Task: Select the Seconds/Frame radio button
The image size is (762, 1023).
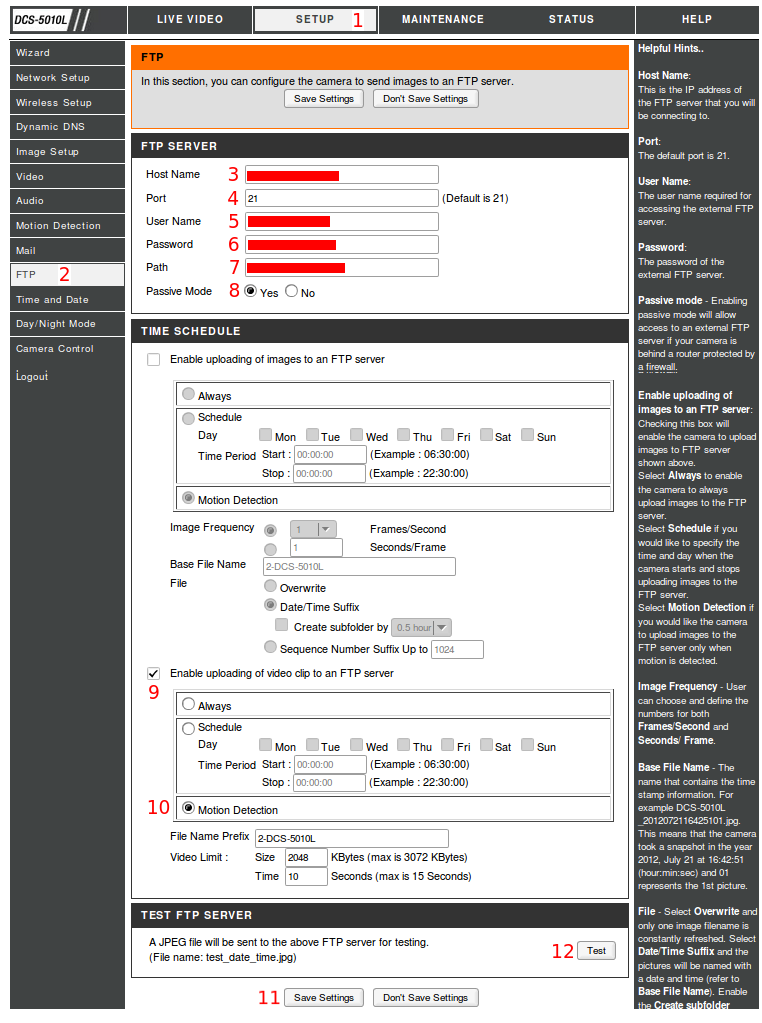Action: coord(270,549)
